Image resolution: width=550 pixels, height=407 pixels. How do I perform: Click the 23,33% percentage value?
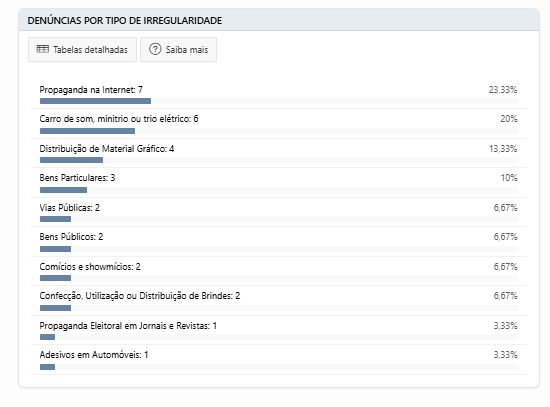click(x=503, y=90)
